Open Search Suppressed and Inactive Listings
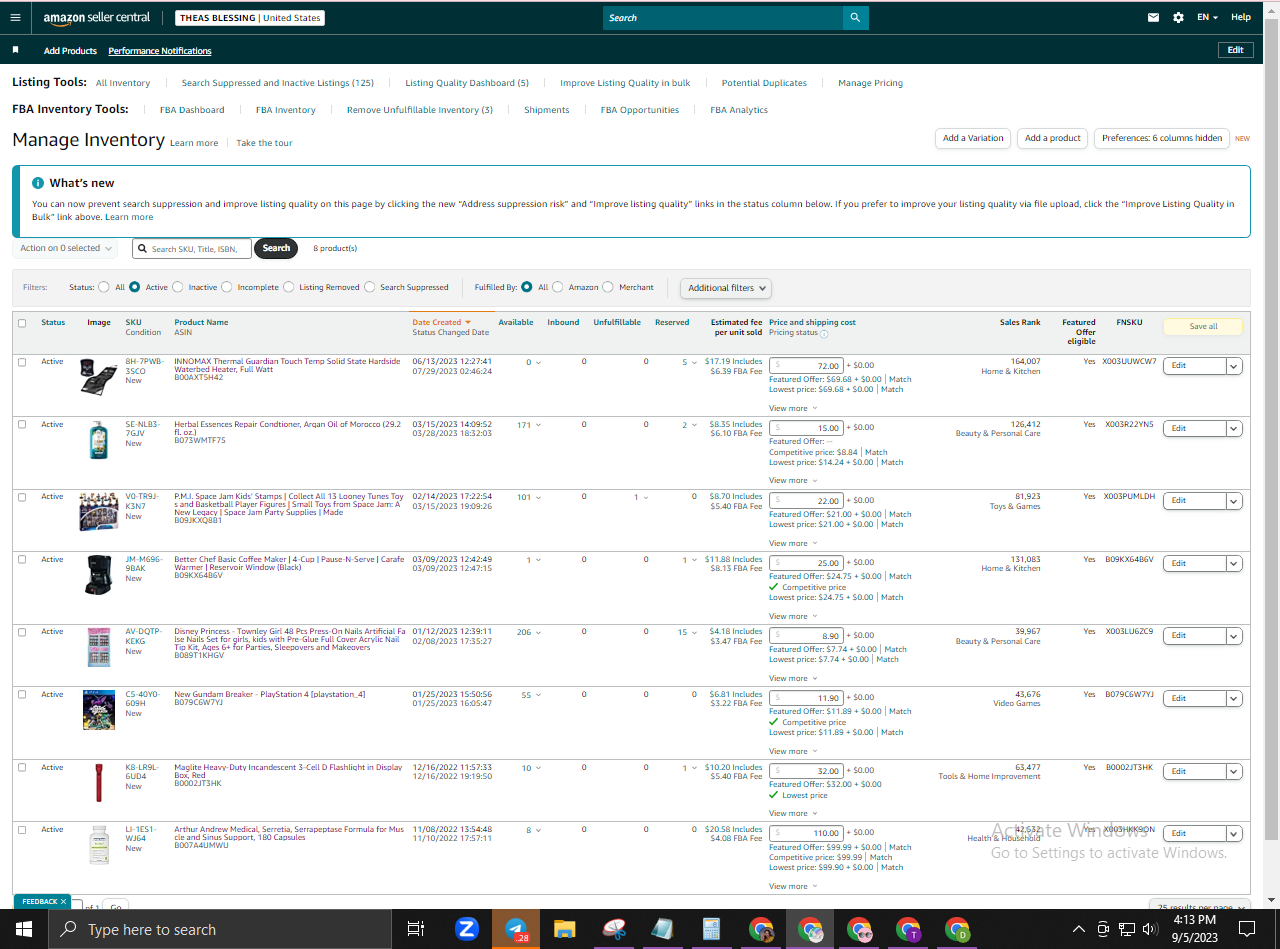Image resolution: width=1280 pixels, height=949 pixels. click(x=278, y=83)
